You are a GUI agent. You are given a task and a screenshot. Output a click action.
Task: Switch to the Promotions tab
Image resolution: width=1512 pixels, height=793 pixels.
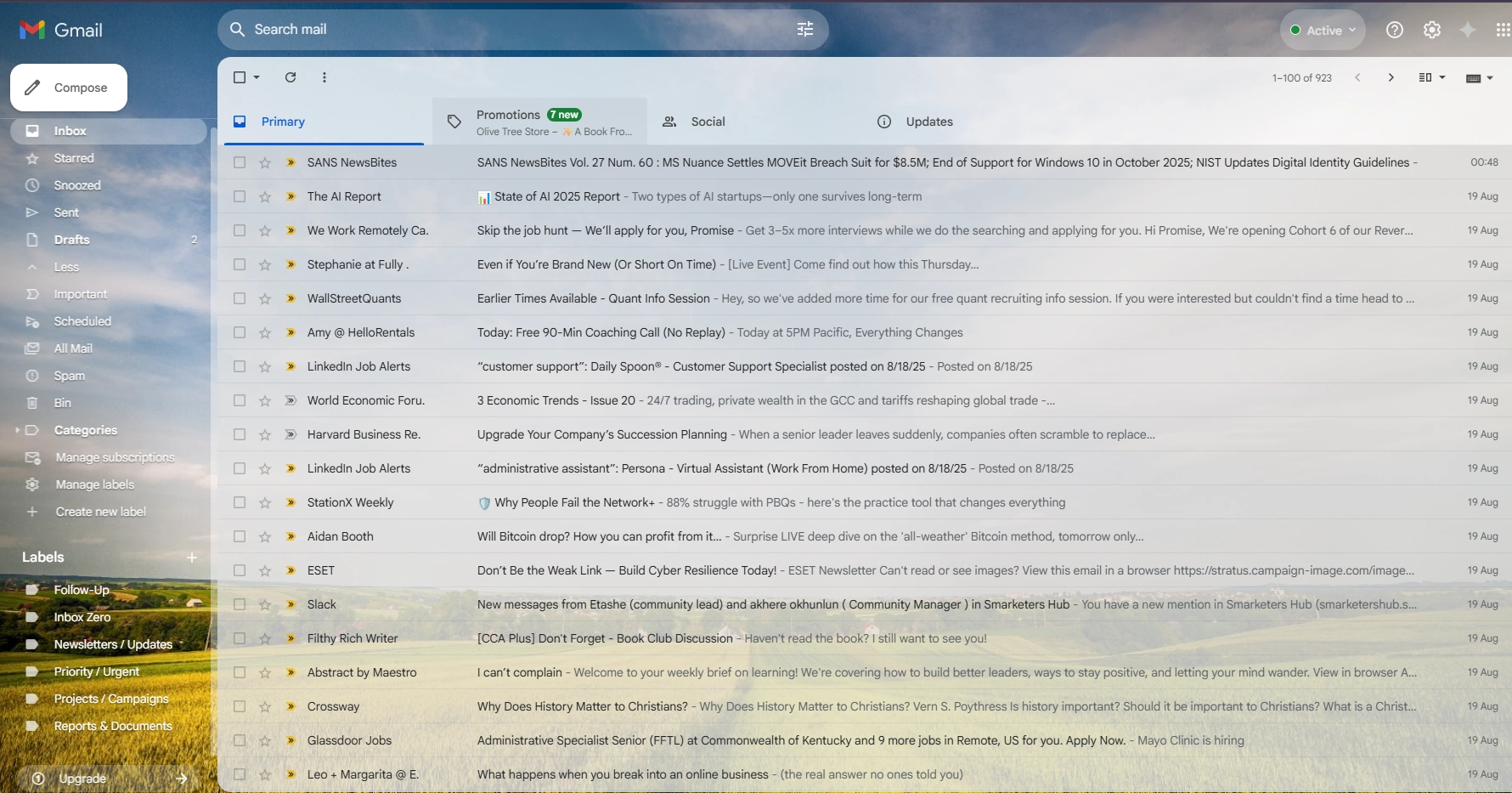coord(540,122)
